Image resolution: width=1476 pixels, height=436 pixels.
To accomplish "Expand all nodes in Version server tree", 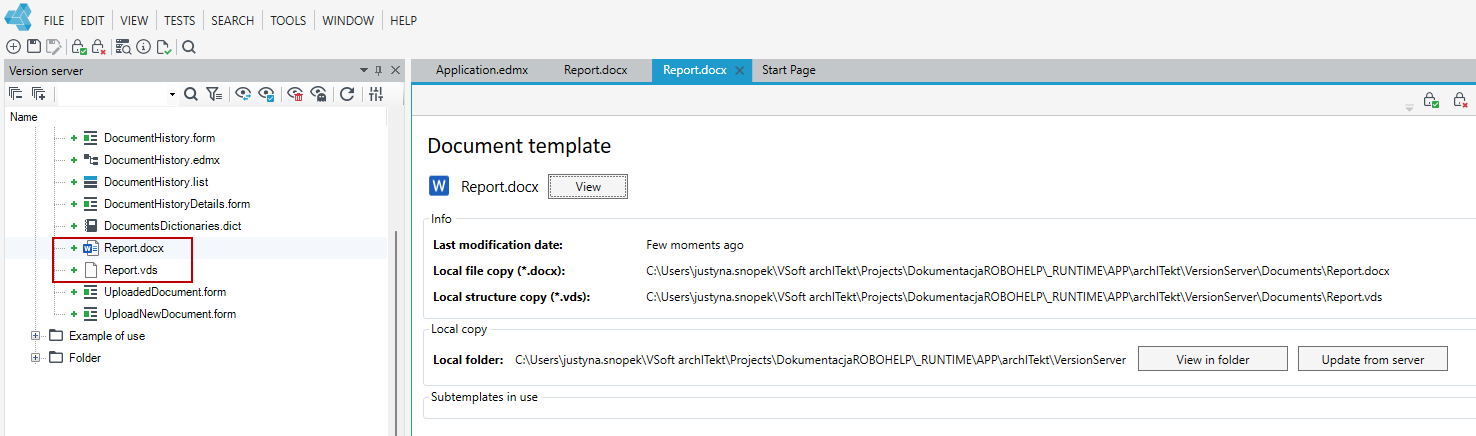I will [38, 94].
